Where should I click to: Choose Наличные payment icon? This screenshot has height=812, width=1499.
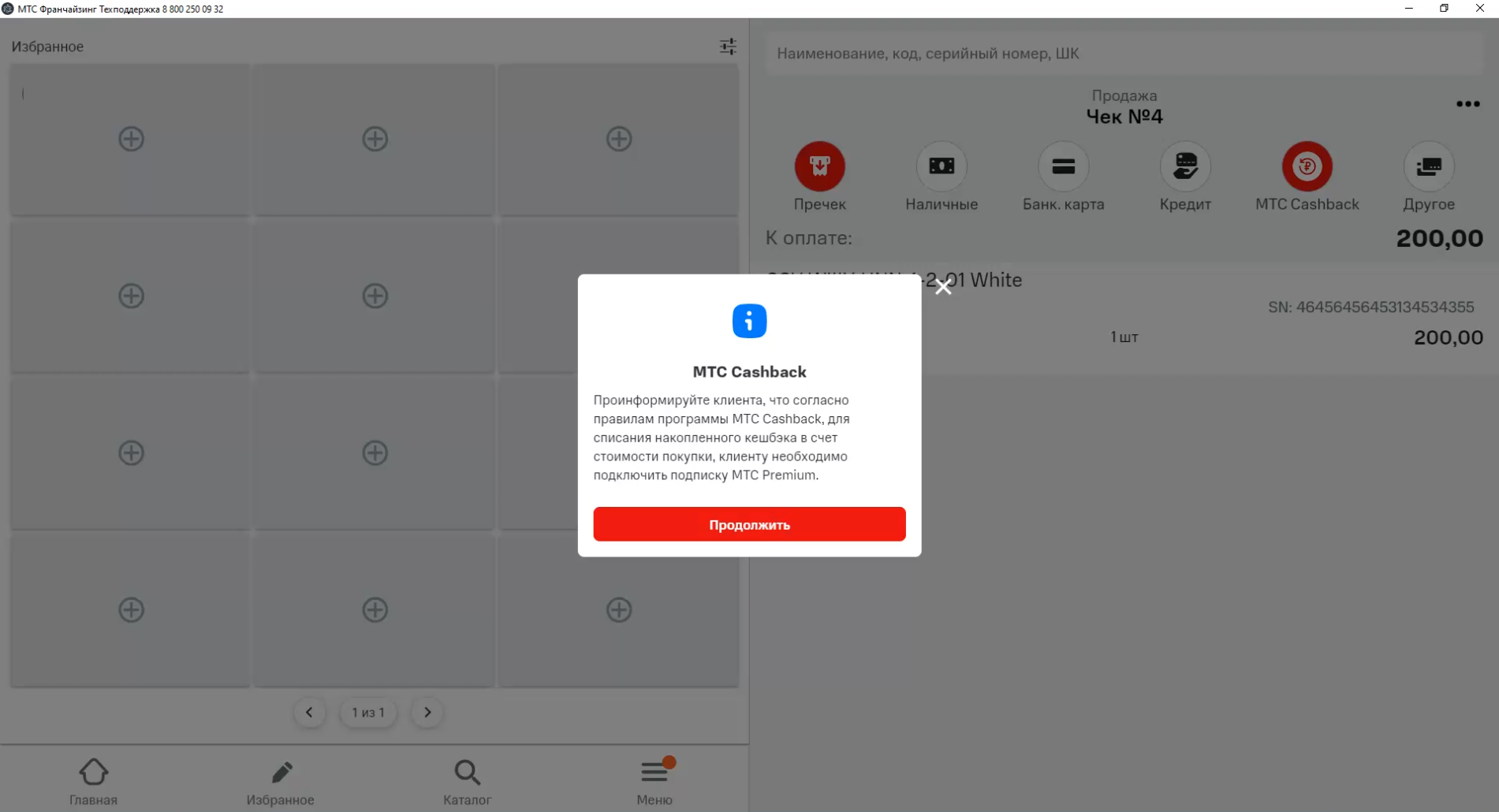pos(942,166)
